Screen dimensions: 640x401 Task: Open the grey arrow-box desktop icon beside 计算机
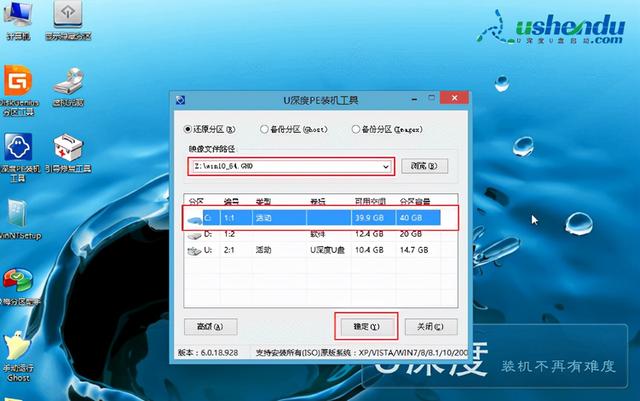pos(68,18)
